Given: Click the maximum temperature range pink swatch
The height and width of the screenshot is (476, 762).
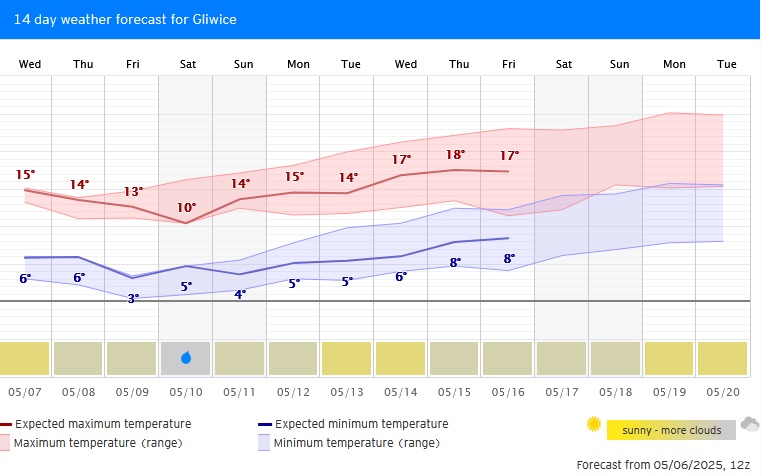Looking at the screenshot, I should 6,442.
